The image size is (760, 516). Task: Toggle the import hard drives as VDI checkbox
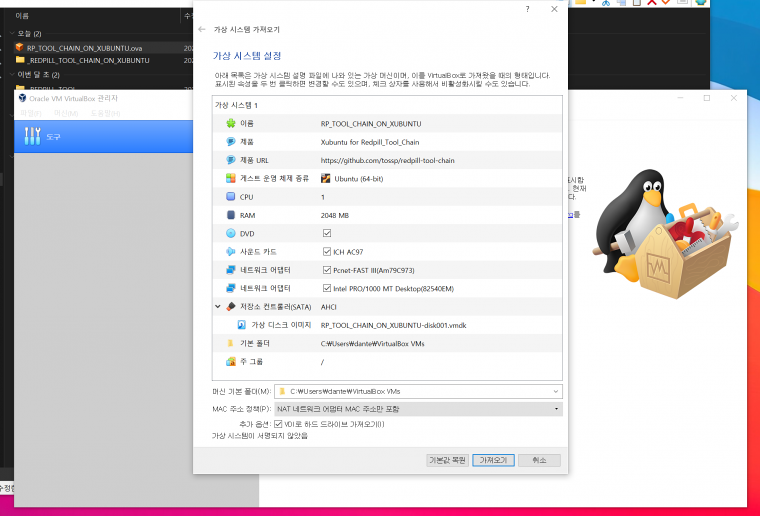pyautogui.click(x=278, y=424)
